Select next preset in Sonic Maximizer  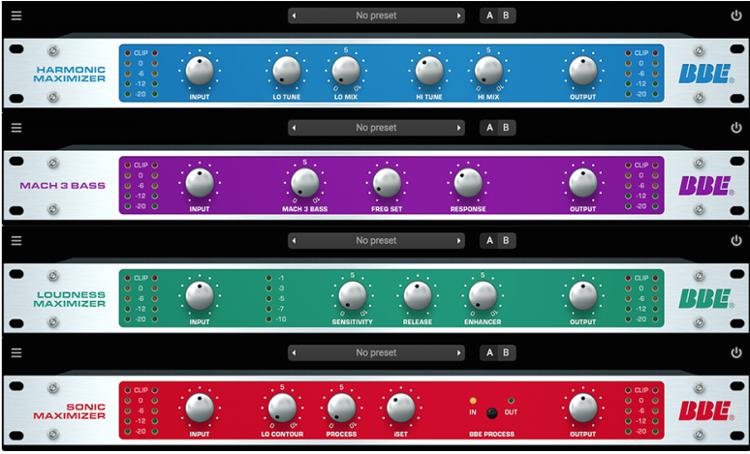[459, 353]
